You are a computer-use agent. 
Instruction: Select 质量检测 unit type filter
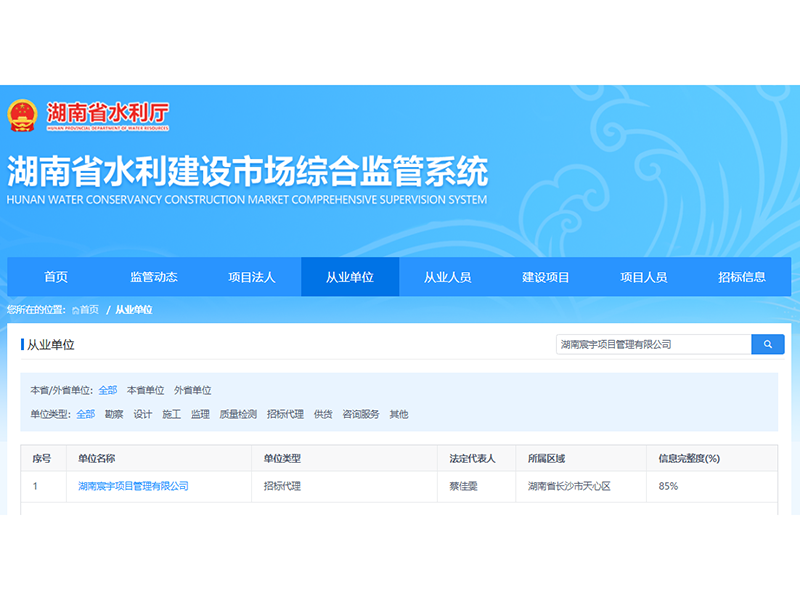point(238,414)
